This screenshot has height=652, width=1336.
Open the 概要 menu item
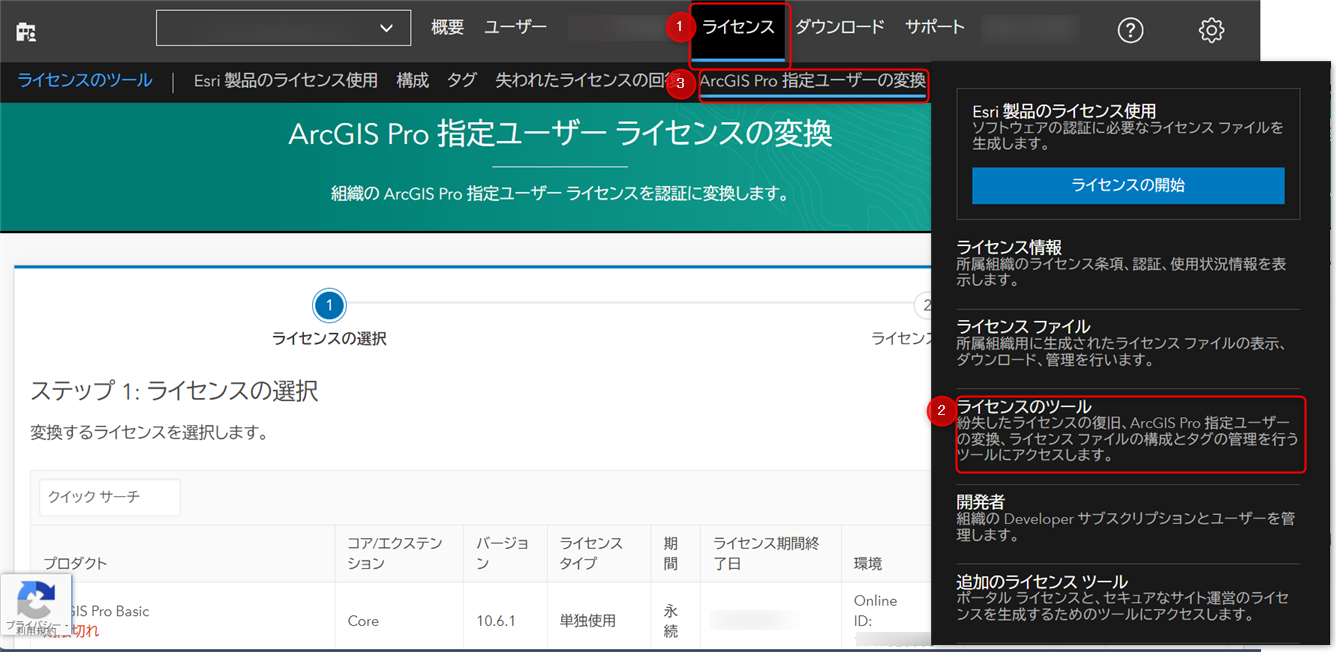tap(447, 28)
